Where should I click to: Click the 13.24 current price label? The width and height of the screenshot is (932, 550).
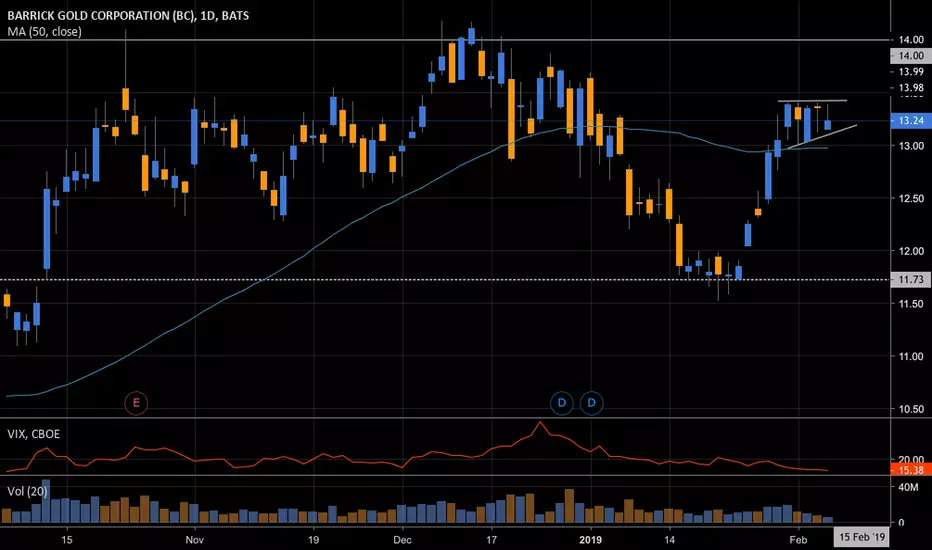(911, 121)
